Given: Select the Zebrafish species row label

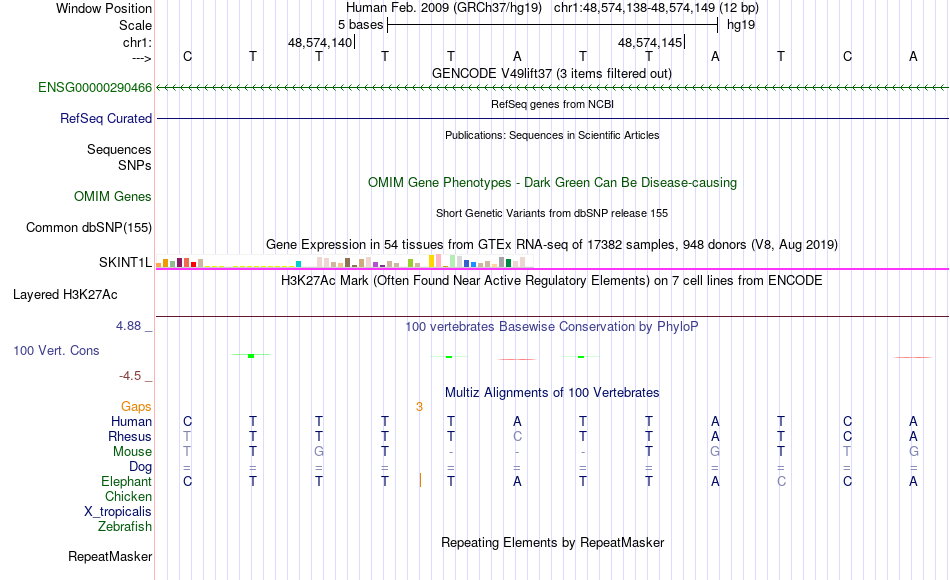Looking at the screenshot, I should coord(125,527).
